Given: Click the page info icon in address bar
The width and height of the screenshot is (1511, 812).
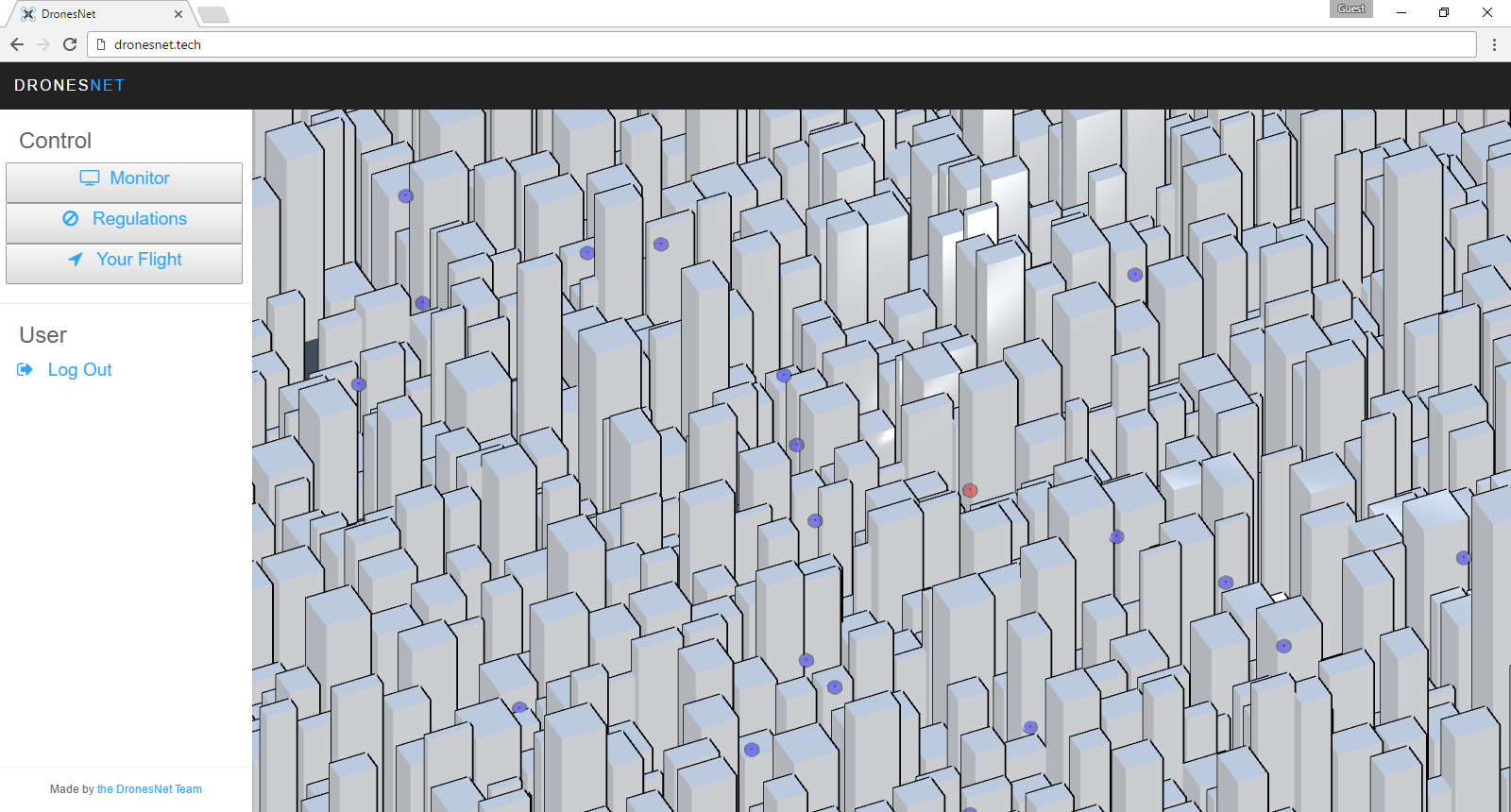Looking at the screenshot, I should [x=101, y=44].
